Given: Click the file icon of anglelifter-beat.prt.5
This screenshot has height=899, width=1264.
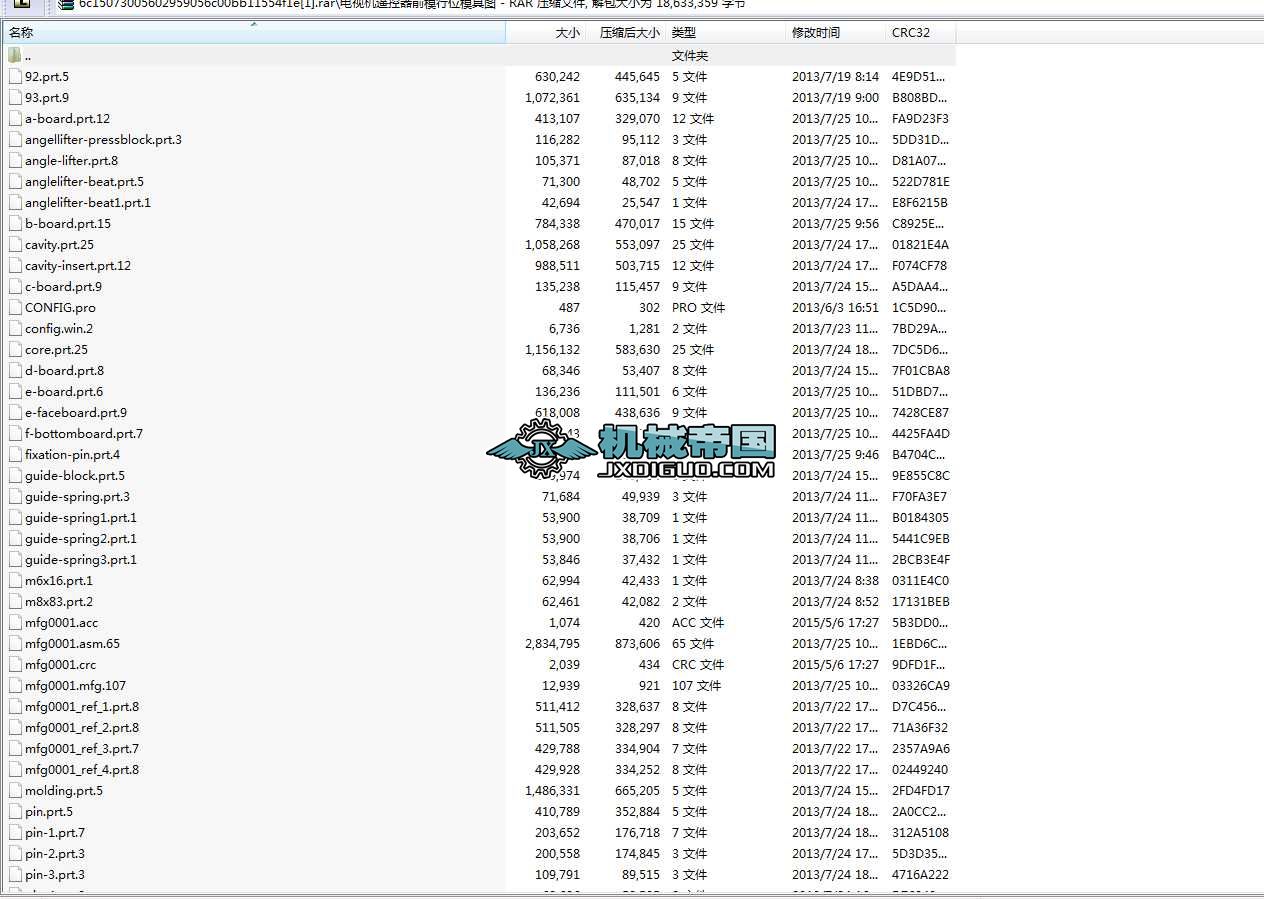Looking at the screenshot, I should pyautogui.click(x=15, y=182).
